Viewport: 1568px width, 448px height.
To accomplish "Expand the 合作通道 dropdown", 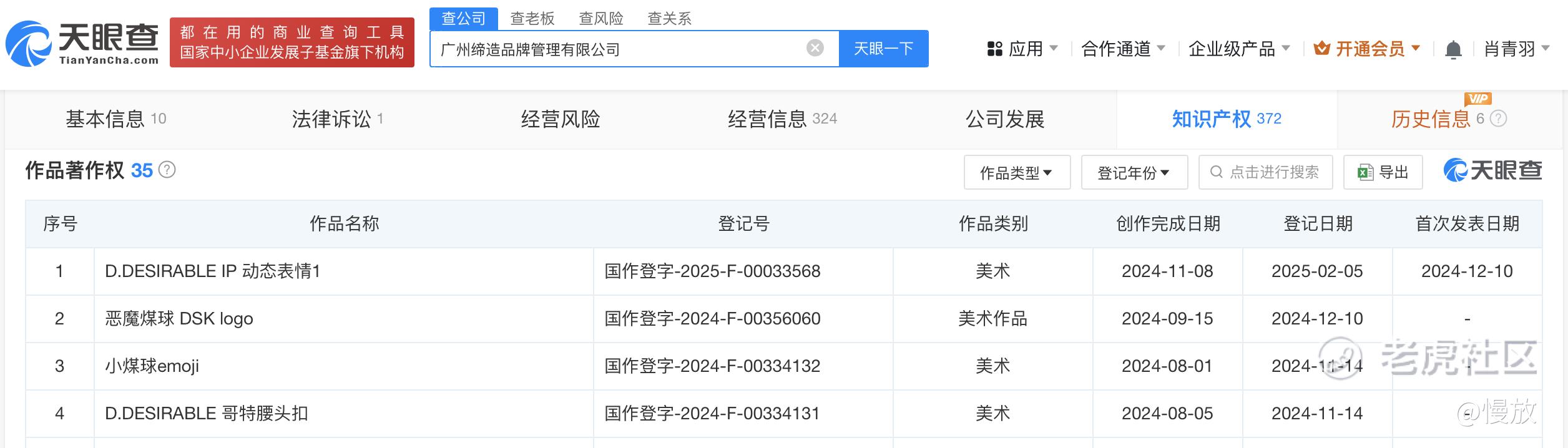I will (1123, 49).
